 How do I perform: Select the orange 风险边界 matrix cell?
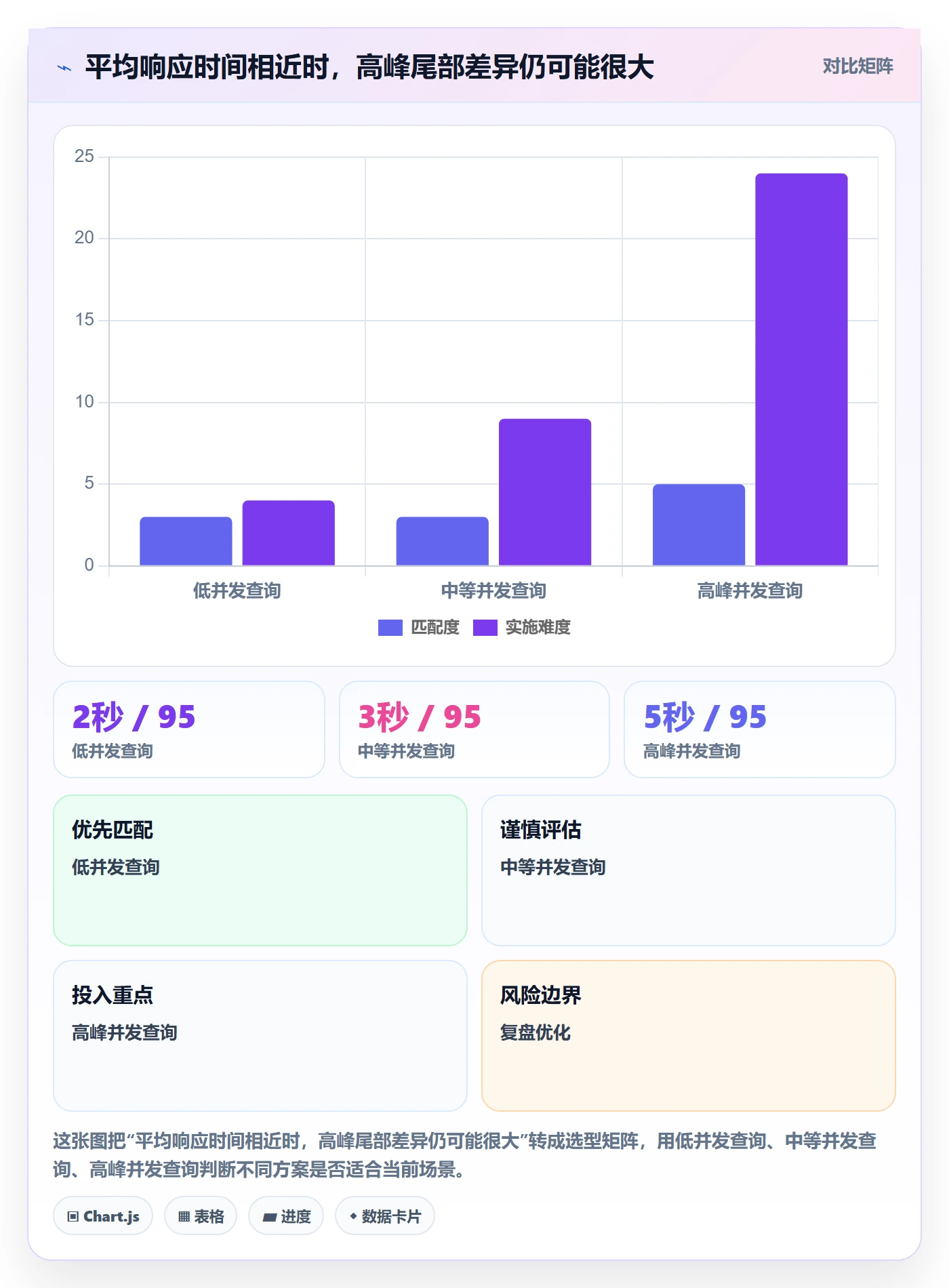[689, 1036]
